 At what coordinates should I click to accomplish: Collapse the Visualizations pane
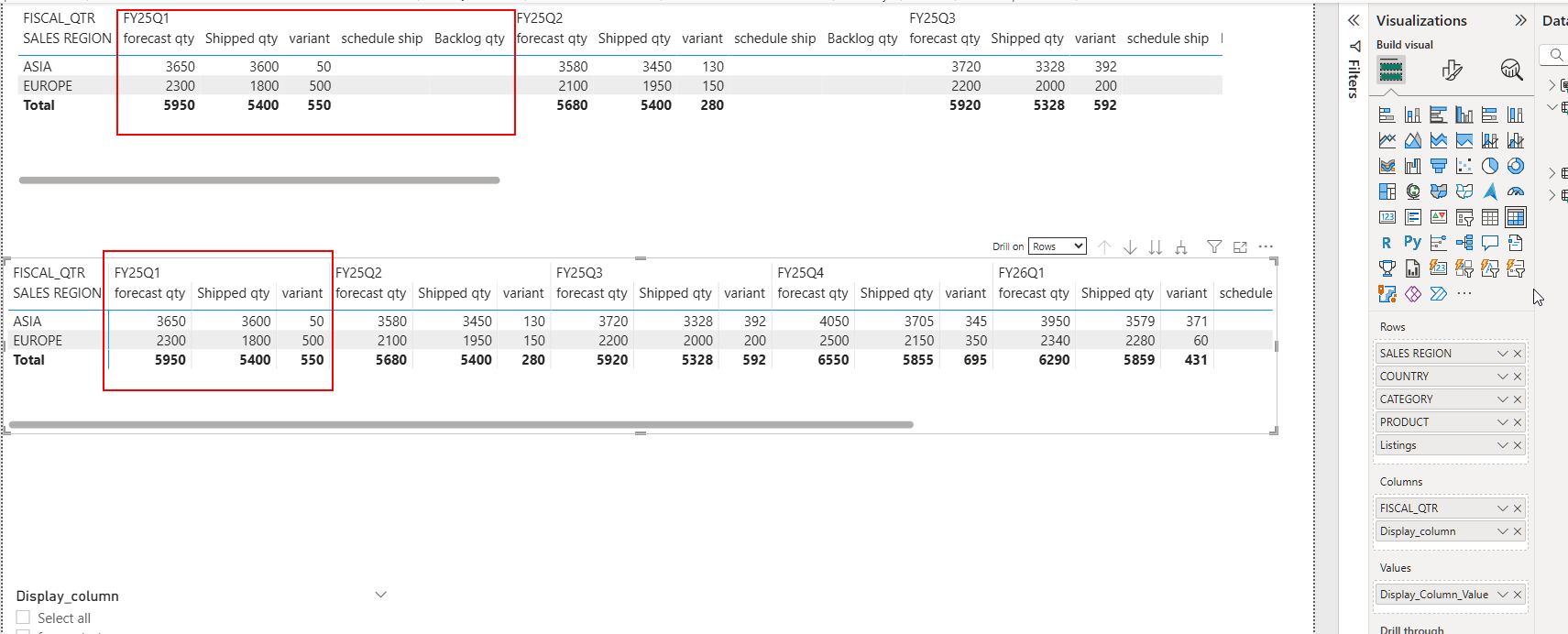1520,20
